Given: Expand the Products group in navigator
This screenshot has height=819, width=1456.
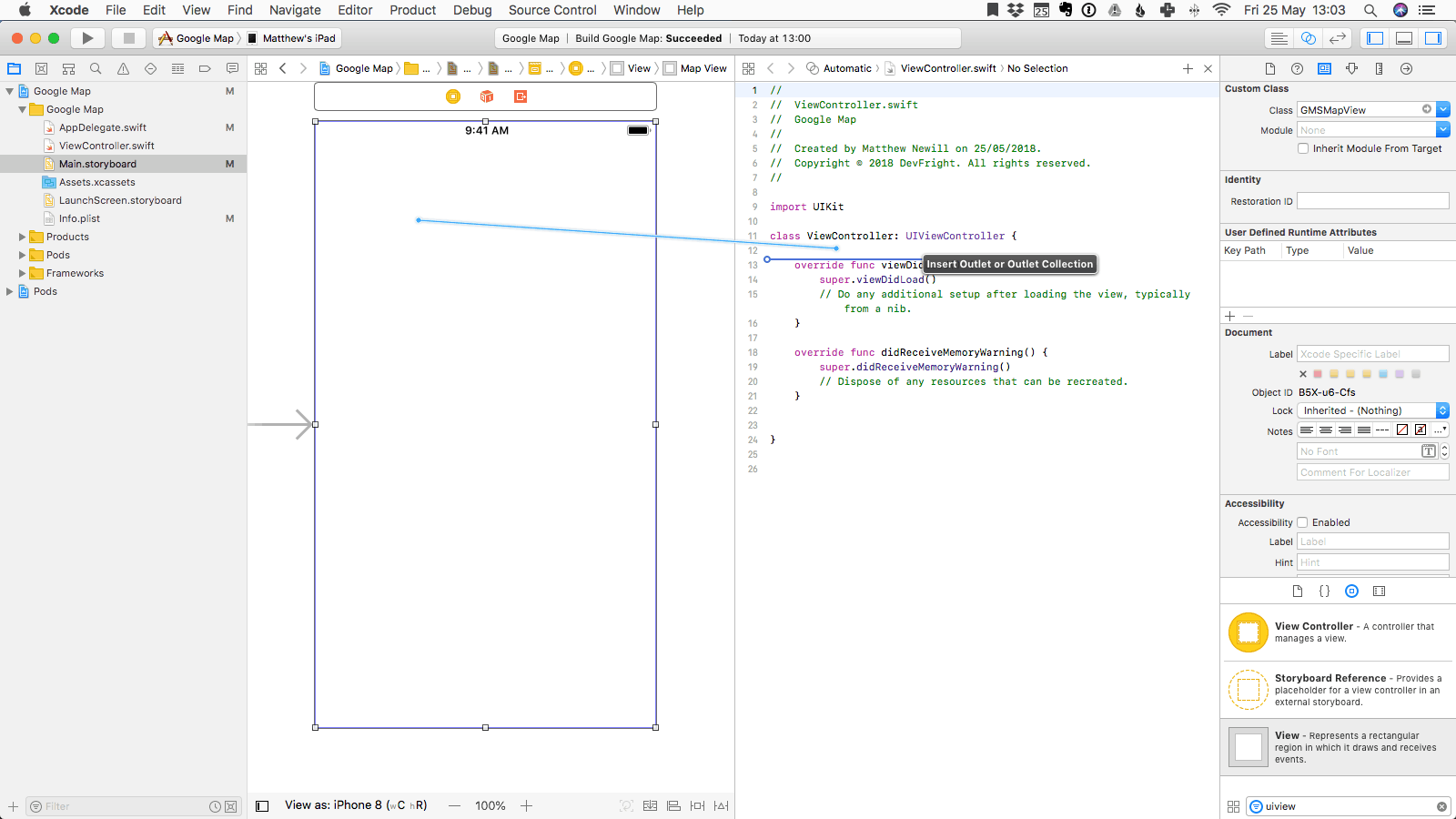Looking at the screenshot, I should point(22,237).
